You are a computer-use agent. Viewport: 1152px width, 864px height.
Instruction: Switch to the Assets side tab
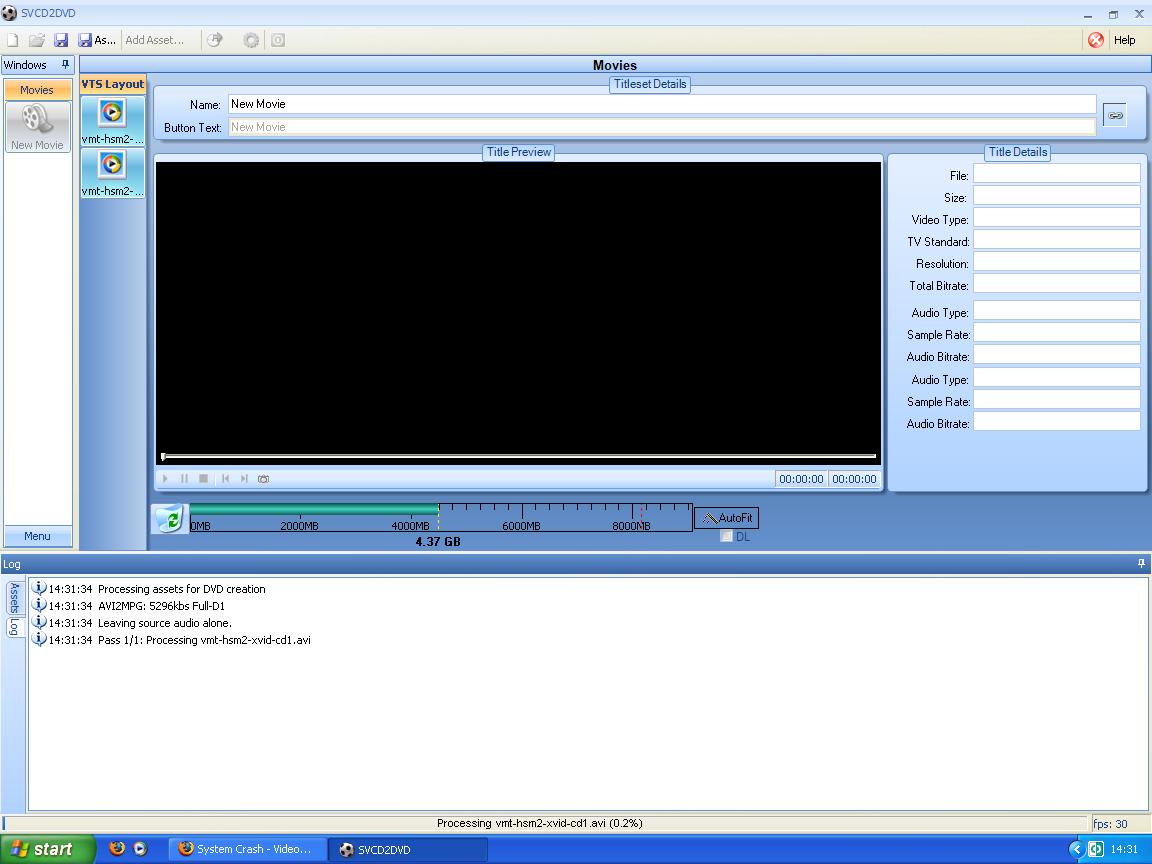coord(14,597)
